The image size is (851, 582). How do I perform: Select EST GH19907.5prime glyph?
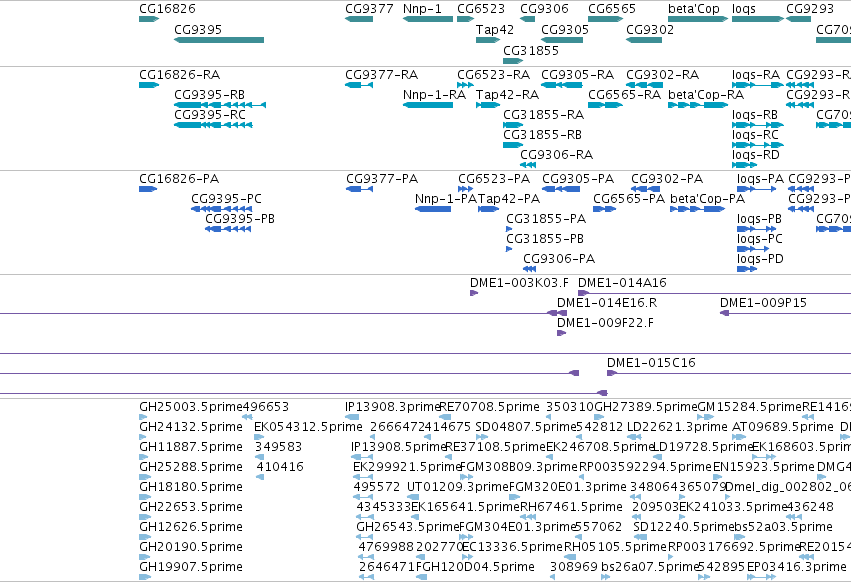click(145, 577)
